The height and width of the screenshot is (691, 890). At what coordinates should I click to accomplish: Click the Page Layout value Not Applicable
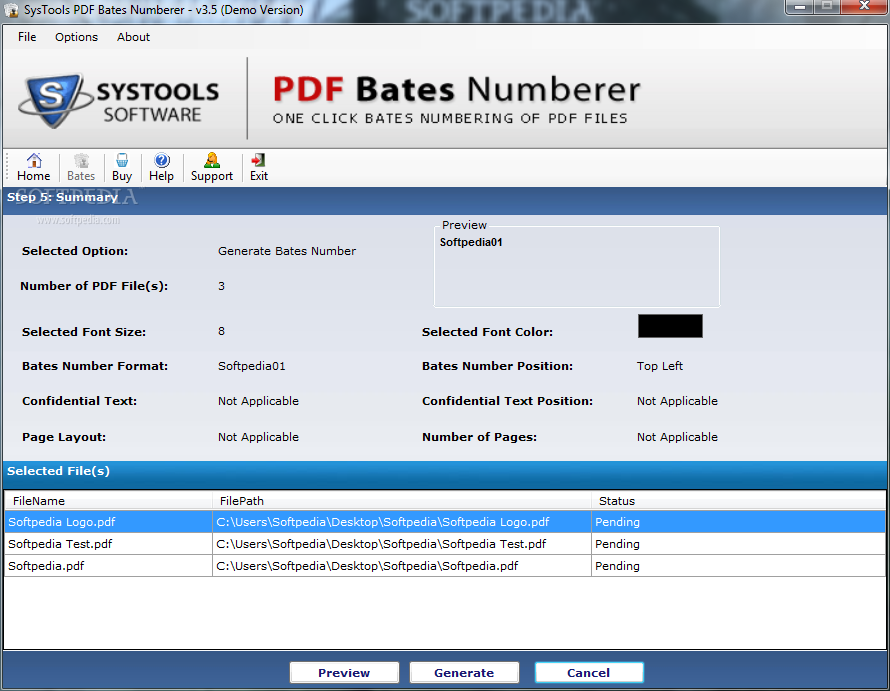tap(258, 437)
